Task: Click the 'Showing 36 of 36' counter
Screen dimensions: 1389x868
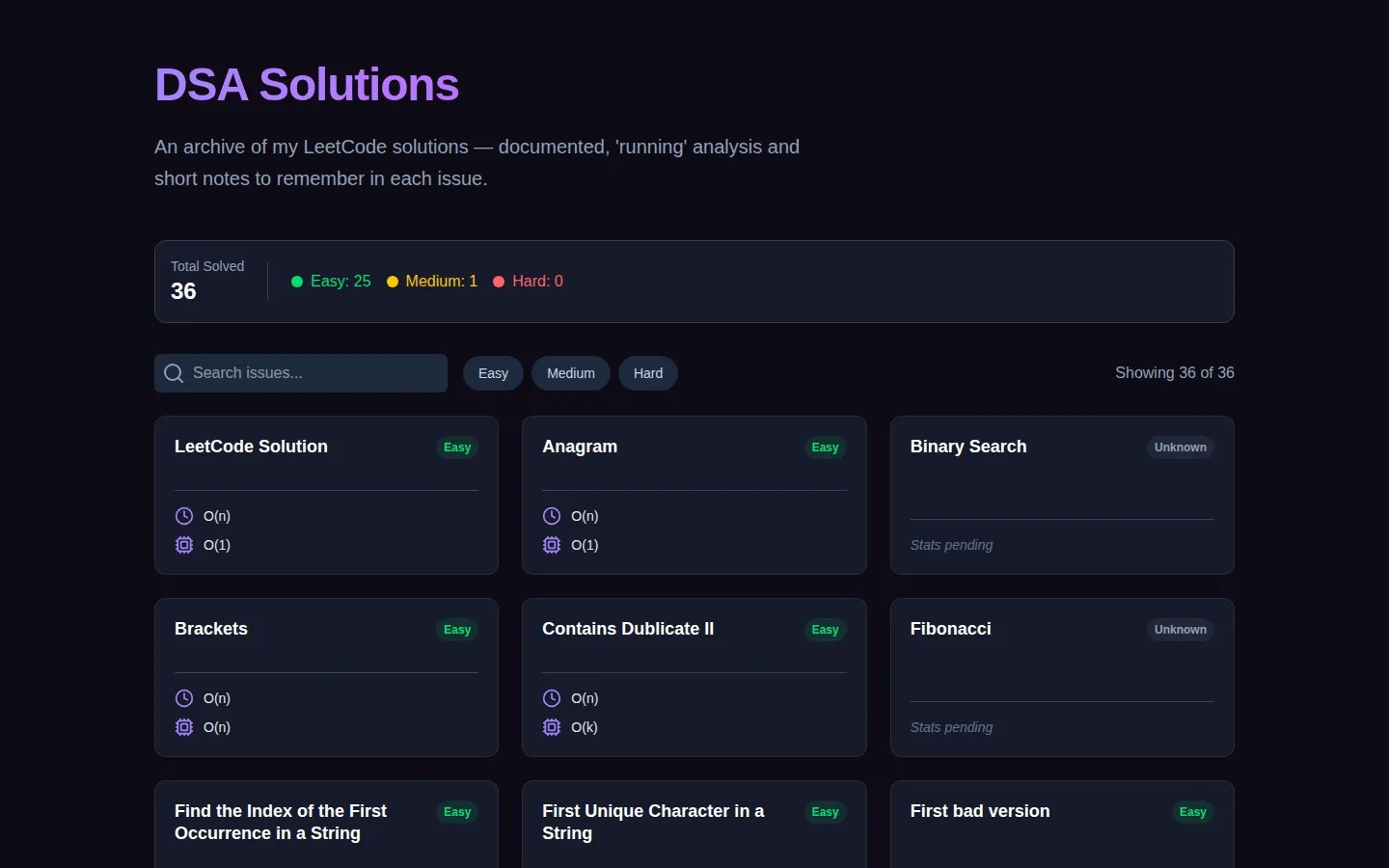Action: click(1175, 373)
